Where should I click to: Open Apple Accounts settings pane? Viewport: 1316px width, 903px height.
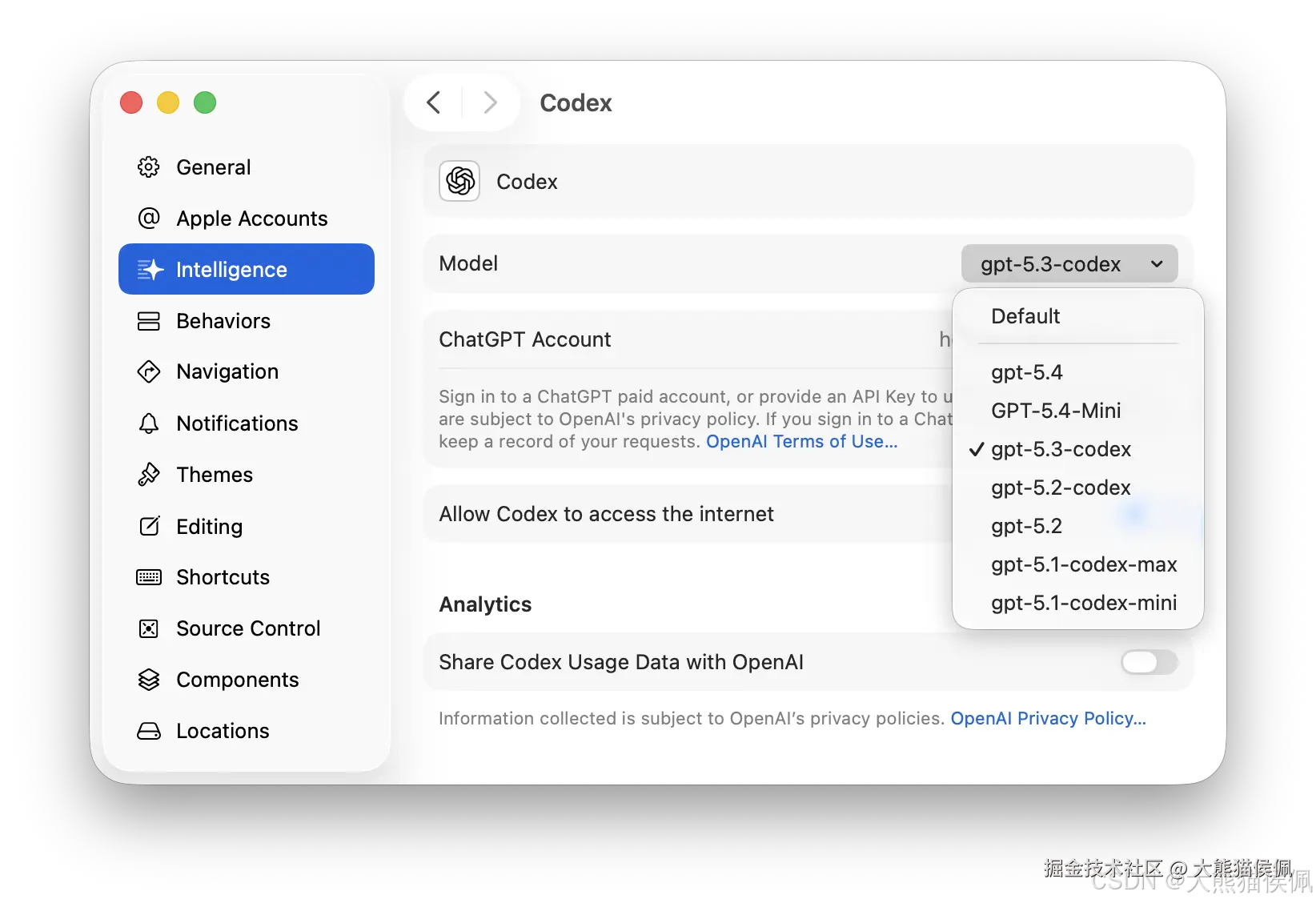click(x=247, y=219)
